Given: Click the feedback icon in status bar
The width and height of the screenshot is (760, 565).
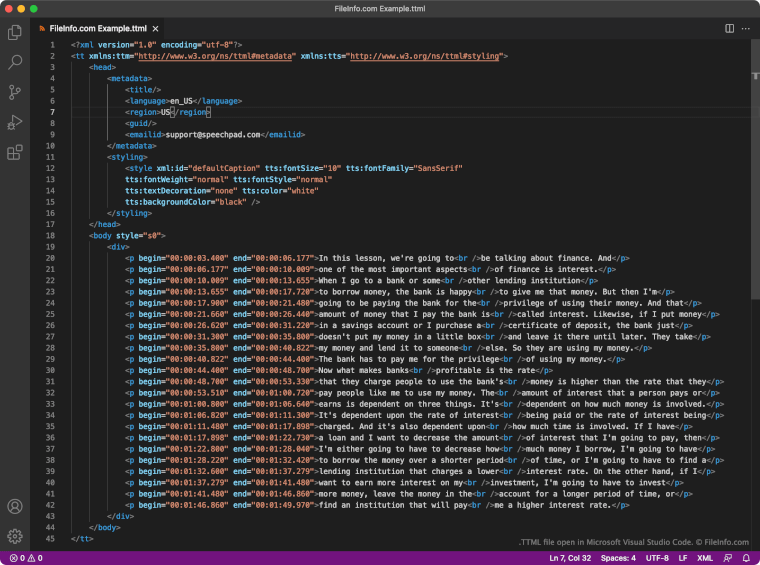Looking at the screenshot, I should click(x=727, y=557).
